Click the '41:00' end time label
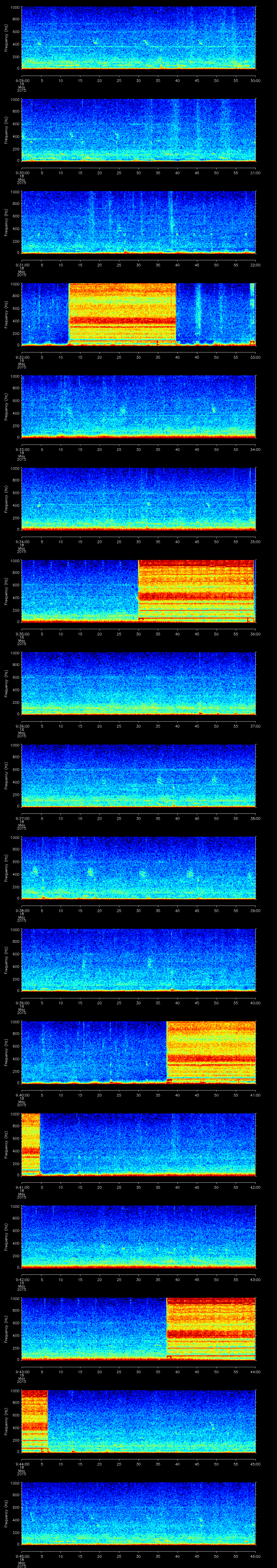 256,1095
